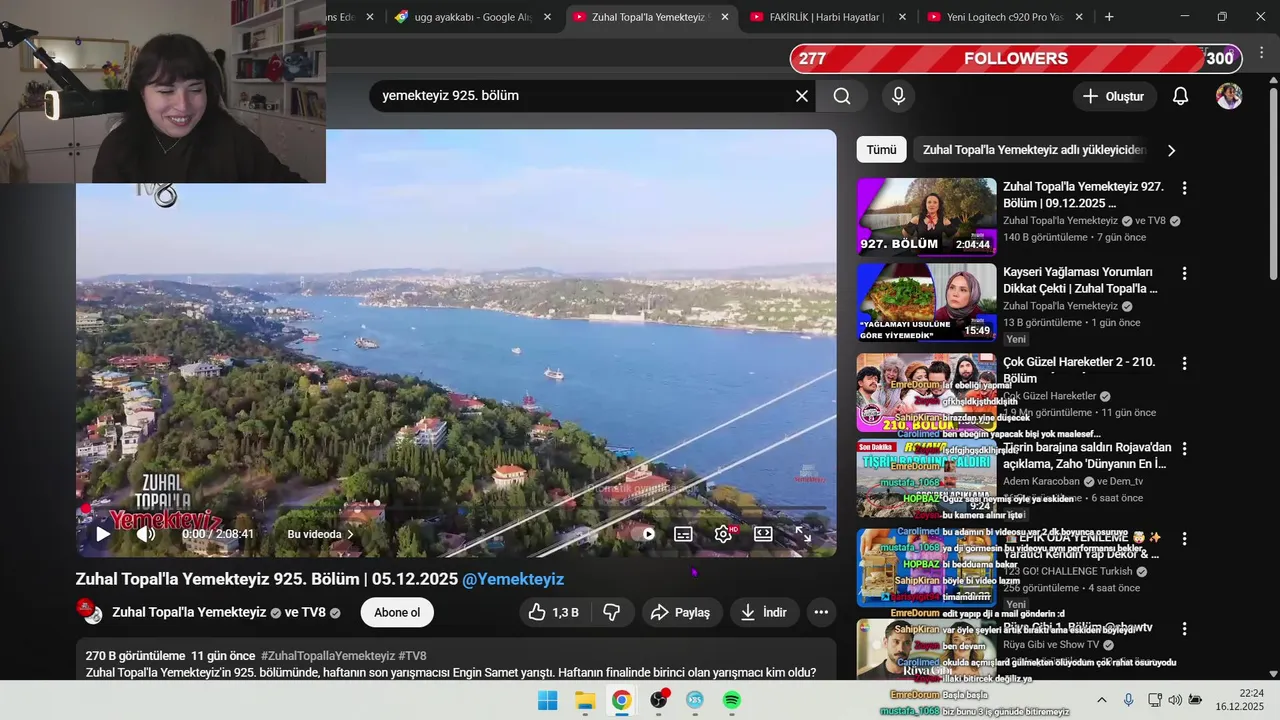
Task: Click the '270 B görüntüleme' view count
Action: (x=135, y=656)
